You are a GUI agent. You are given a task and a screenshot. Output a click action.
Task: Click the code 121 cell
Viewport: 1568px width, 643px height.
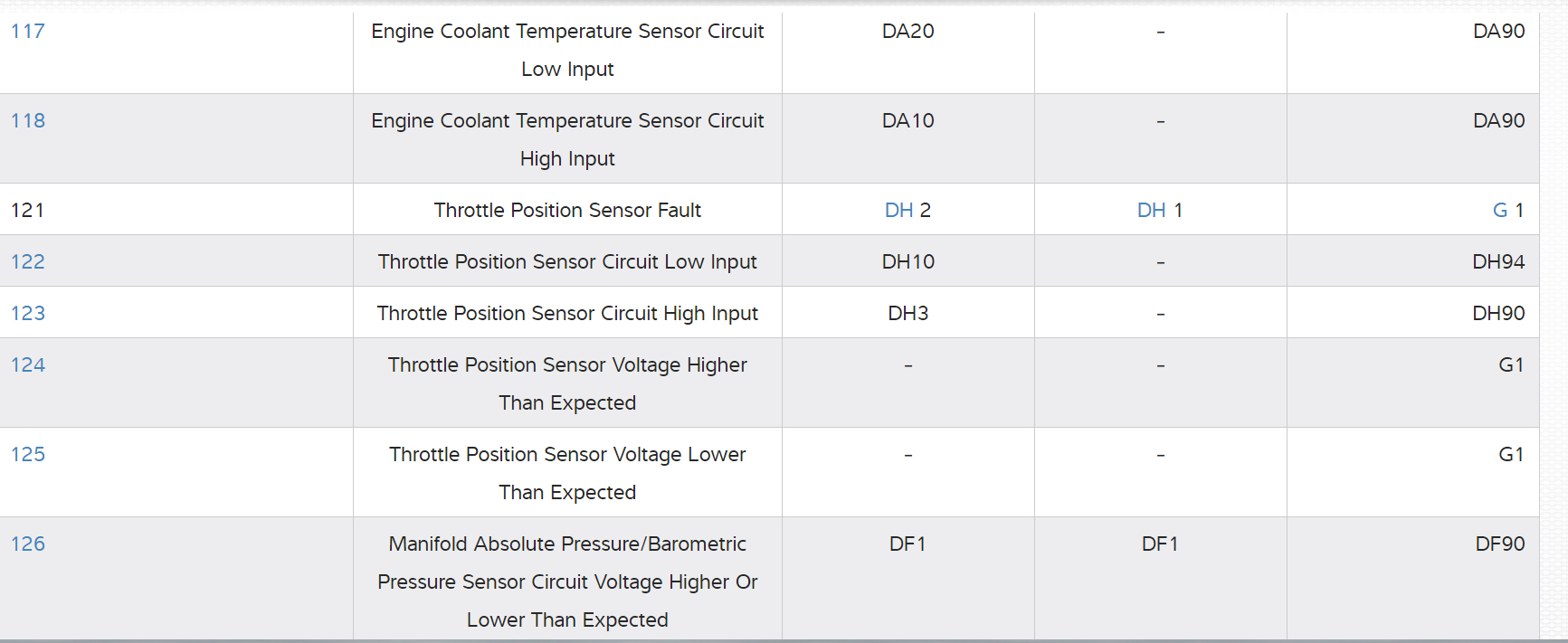(28, 211)
